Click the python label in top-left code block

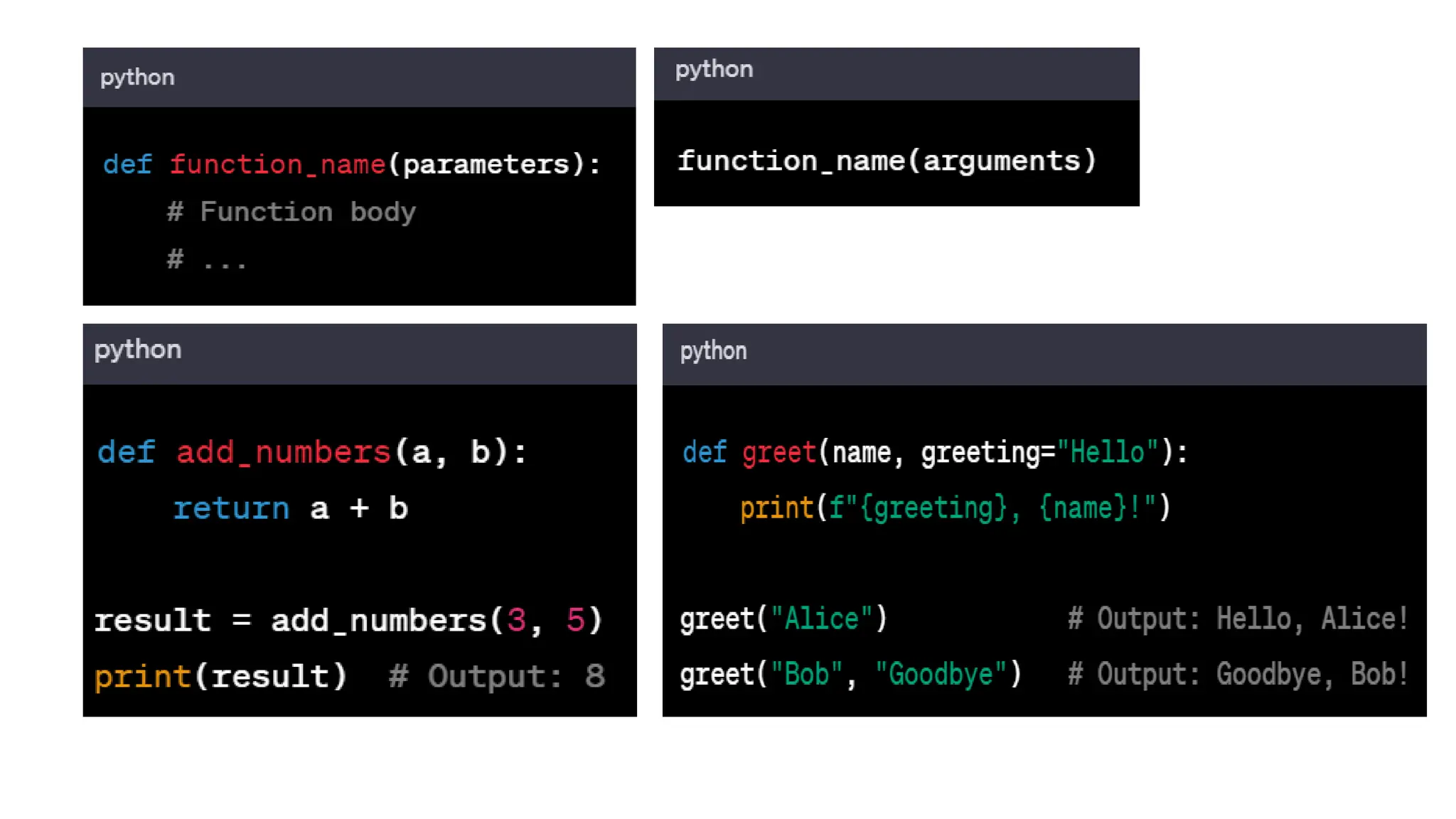[137, 77]
